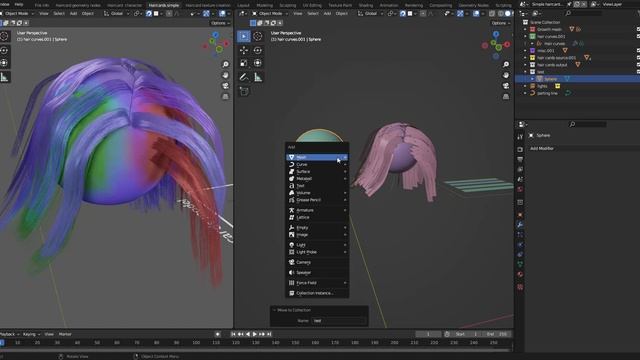
Task: Click collection Name field in Move to Collection
Action: pos(338,321)
